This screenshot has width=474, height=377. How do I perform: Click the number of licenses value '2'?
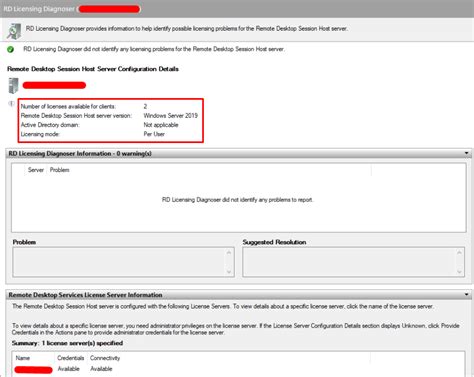145,106
